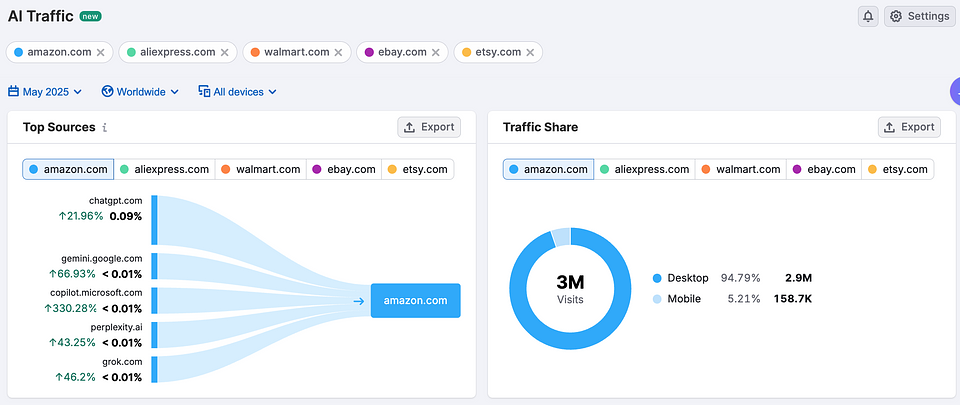Click the AI Traffic page title

pos(40,17)
